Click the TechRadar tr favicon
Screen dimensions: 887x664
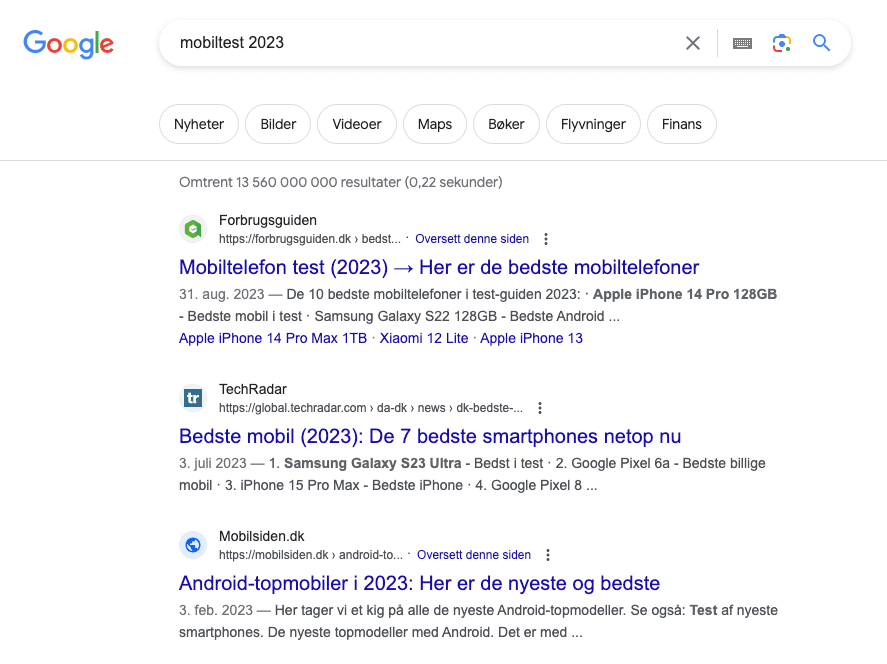point(193,398)
